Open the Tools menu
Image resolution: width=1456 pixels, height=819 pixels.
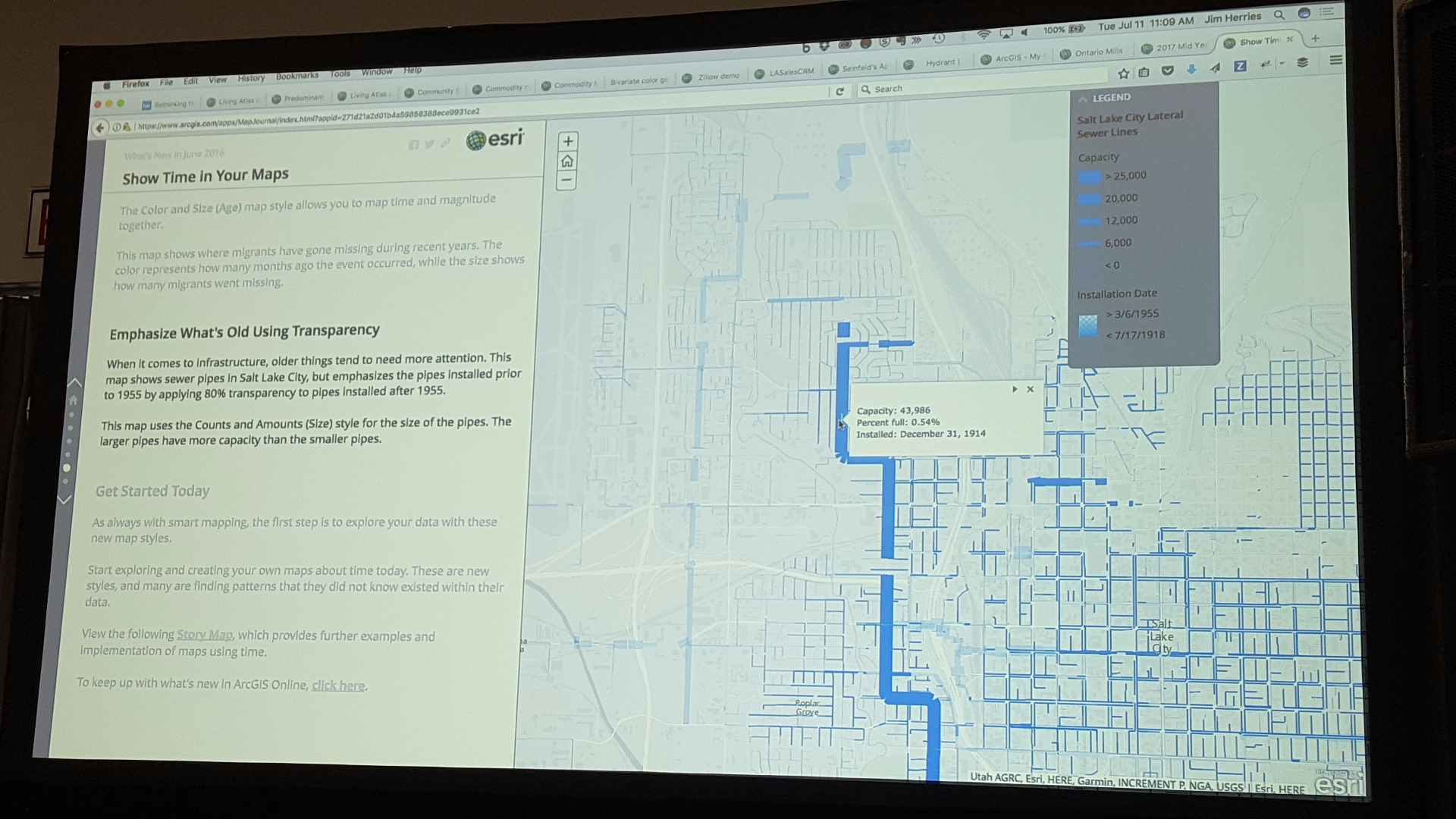[x=340, y=74]
